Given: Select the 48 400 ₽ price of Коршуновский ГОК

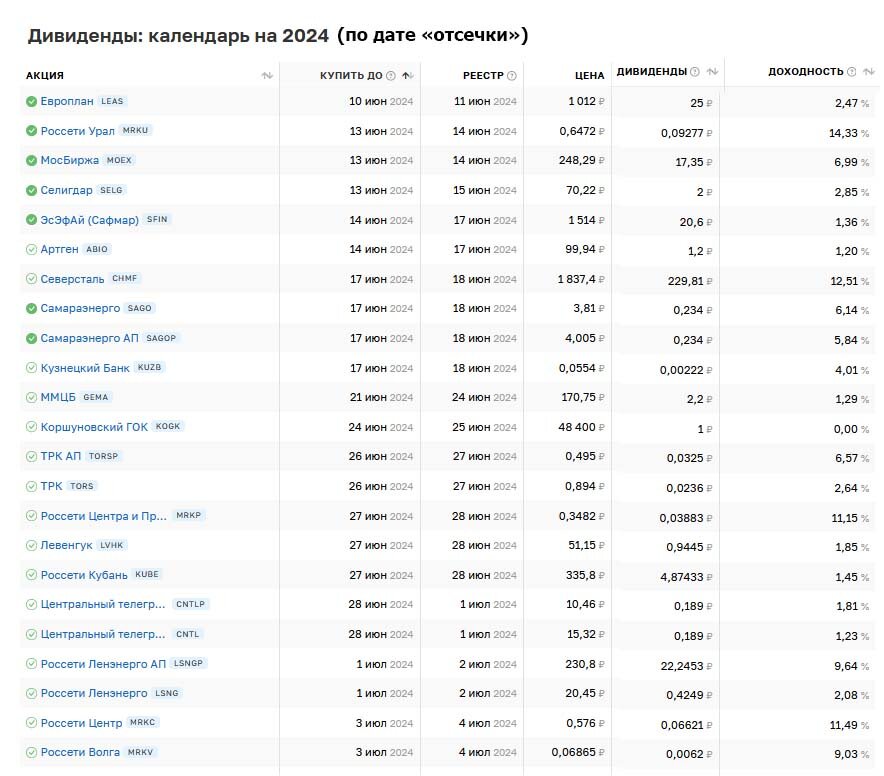Looking at the screenshot, I should point(581,427).
